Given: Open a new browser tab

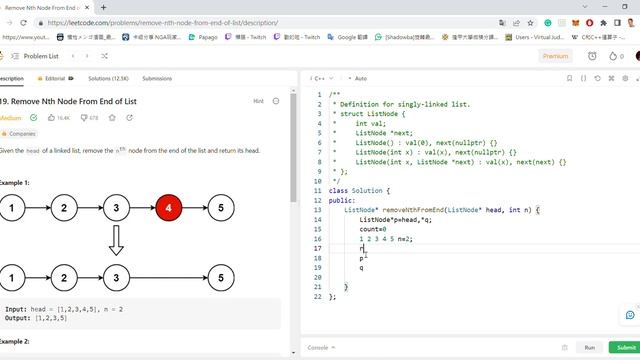Looking at the screenshot, I should coord(104,7).
